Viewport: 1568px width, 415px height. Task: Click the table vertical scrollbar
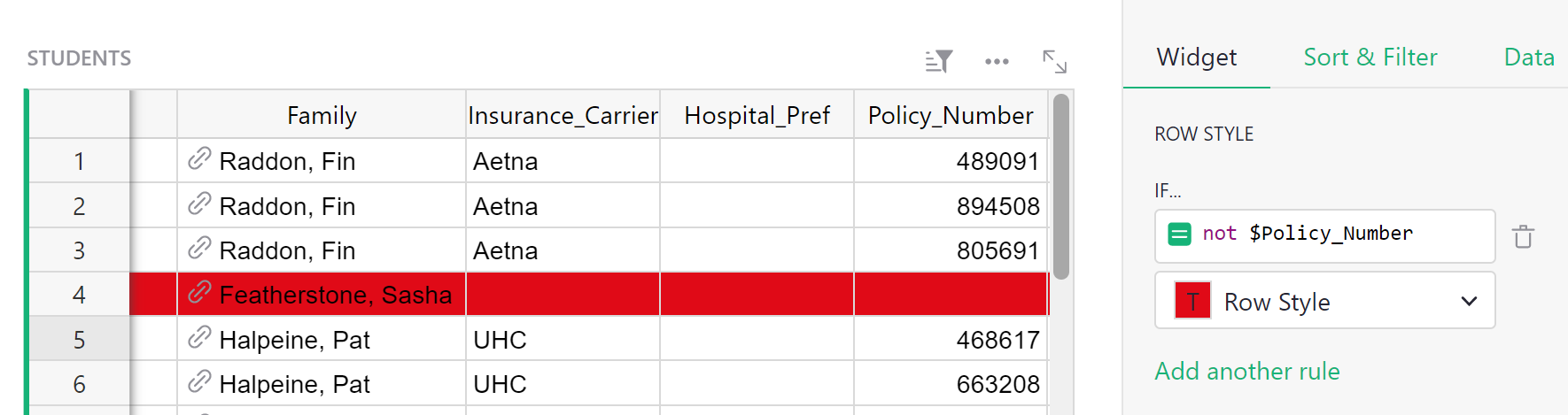pyautogui.click(x=1061, y=187)
